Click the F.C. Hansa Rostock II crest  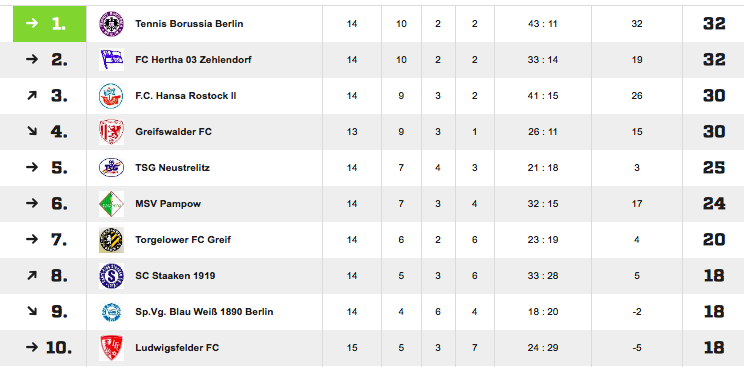111,96
